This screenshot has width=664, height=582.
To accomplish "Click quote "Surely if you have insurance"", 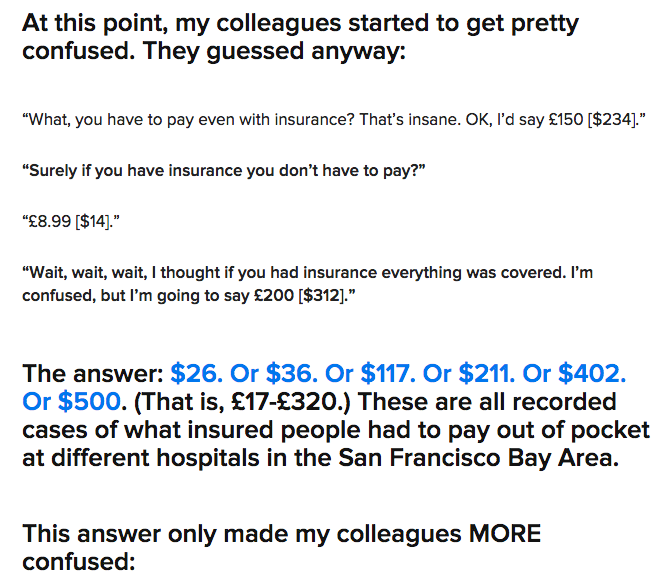I will pos(224,171).
